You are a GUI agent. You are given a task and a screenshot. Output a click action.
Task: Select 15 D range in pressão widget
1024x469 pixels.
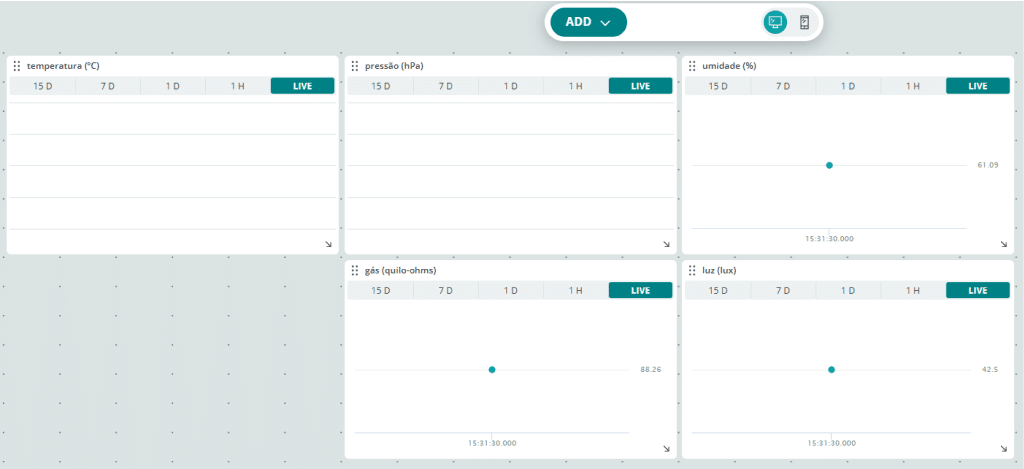click(381, 86)
